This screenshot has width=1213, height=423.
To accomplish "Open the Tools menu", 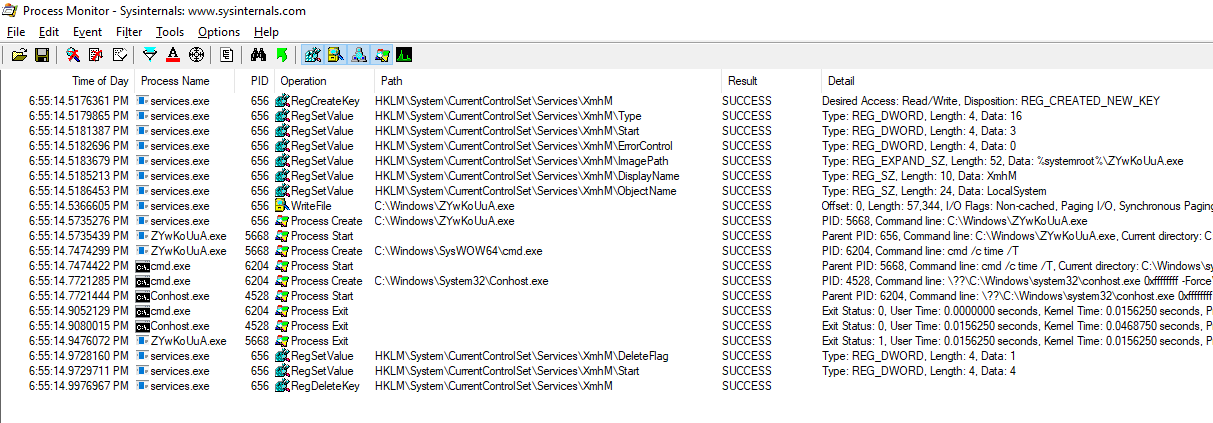I will tap(170, 32).
